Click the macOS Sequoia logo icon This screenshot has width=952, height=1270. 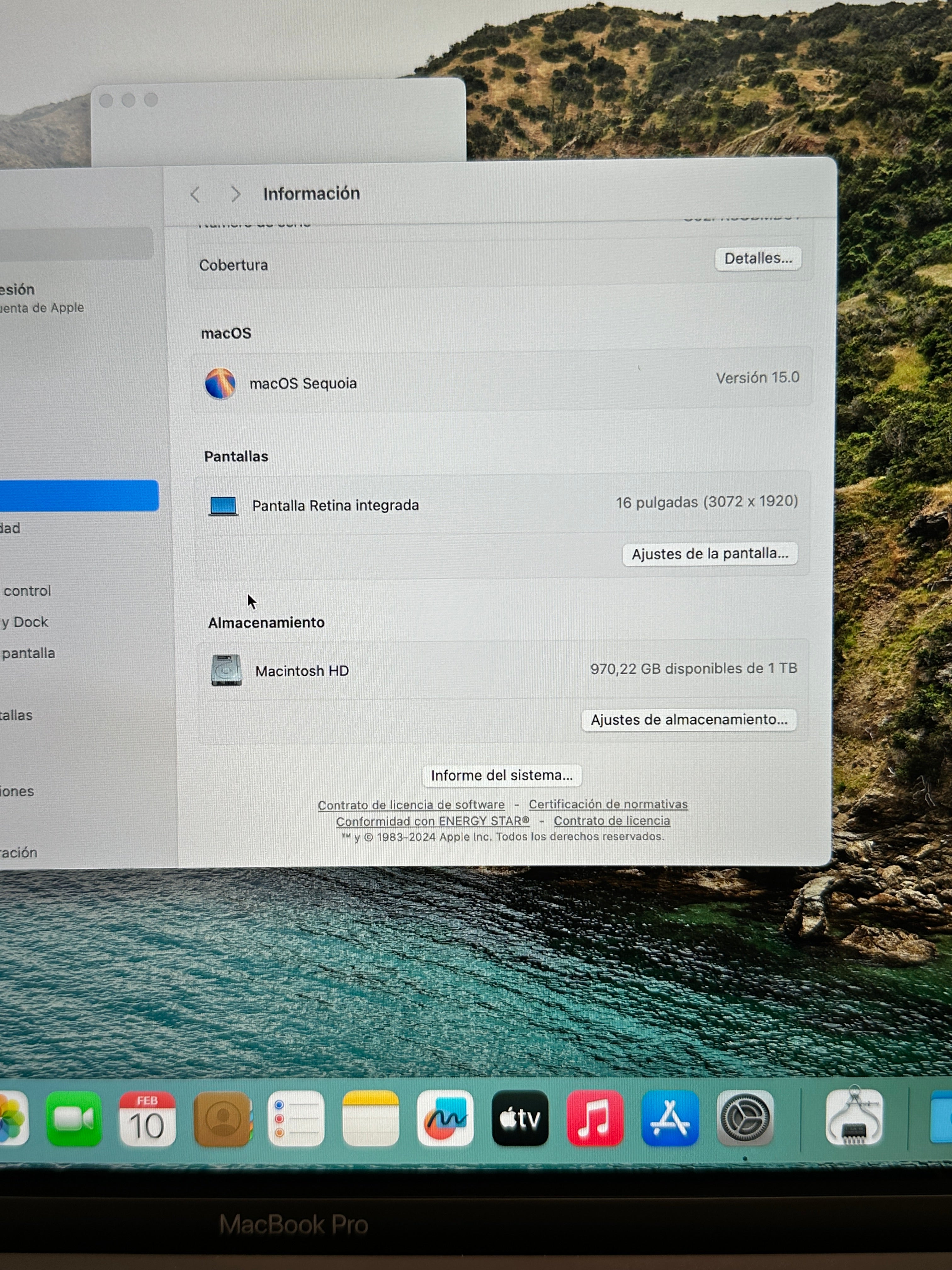coord(220,383)
